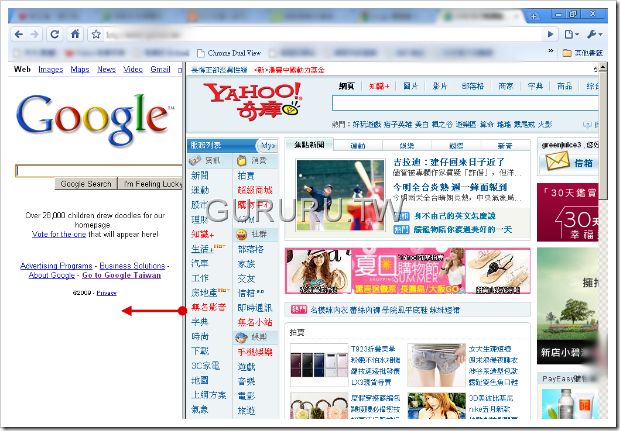Viewport: 620px width, 431px height.
Task: Go forward with the browser forward arrow
Action: click(35, 34)
